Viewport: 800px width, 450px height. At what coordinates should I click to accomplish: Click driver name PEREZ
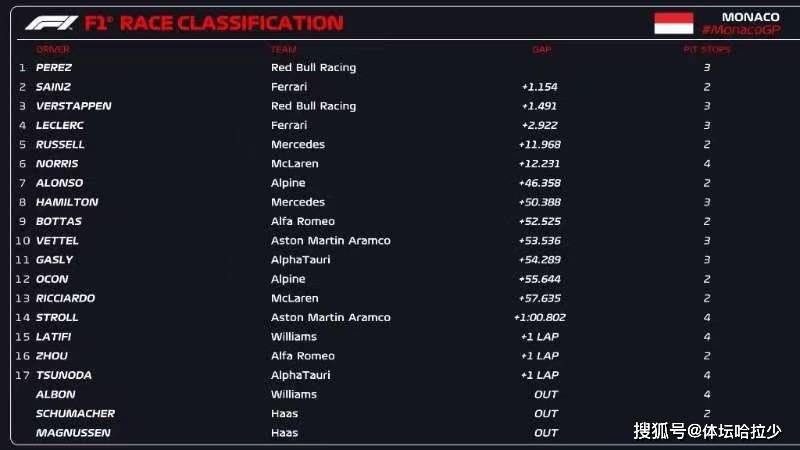pyautogui.click(x=54, y=67)
